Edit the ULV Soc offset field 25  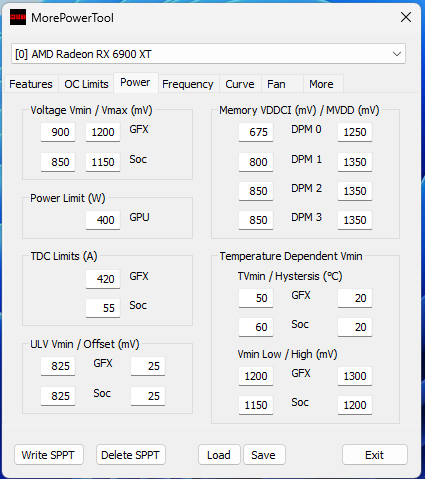(148, 396)
